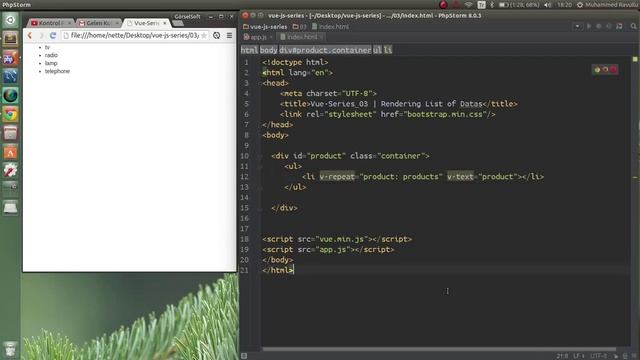Open System Settings wrench icon in launcher

tap(10, 171)
